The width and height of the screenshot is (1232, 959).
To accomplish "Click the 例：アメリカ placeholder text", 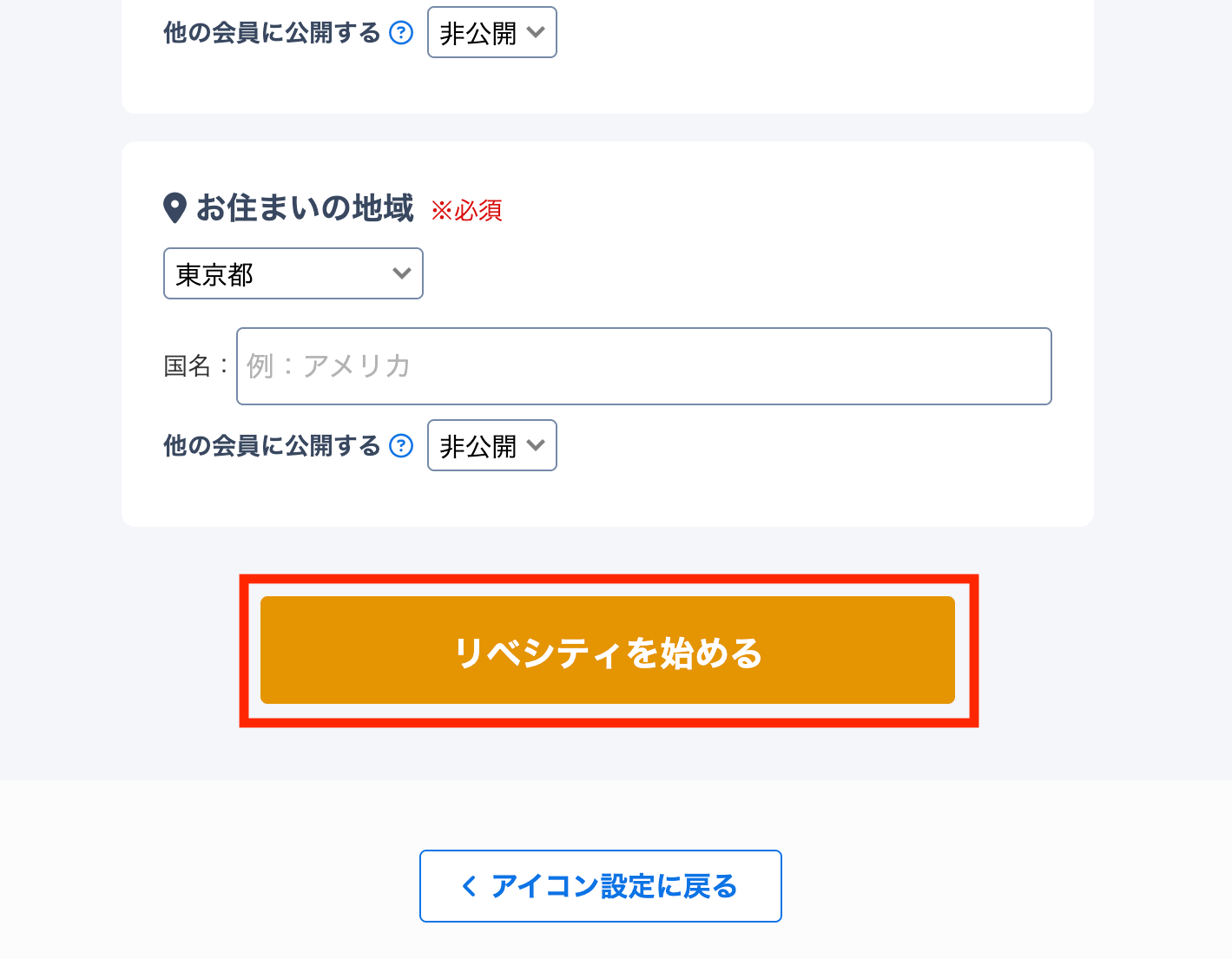I will pos(328,366).
